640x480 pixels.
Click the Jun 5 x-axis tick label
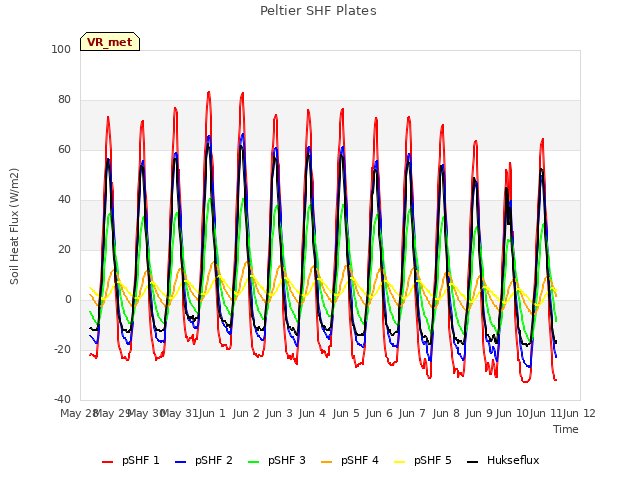[346, 413]
